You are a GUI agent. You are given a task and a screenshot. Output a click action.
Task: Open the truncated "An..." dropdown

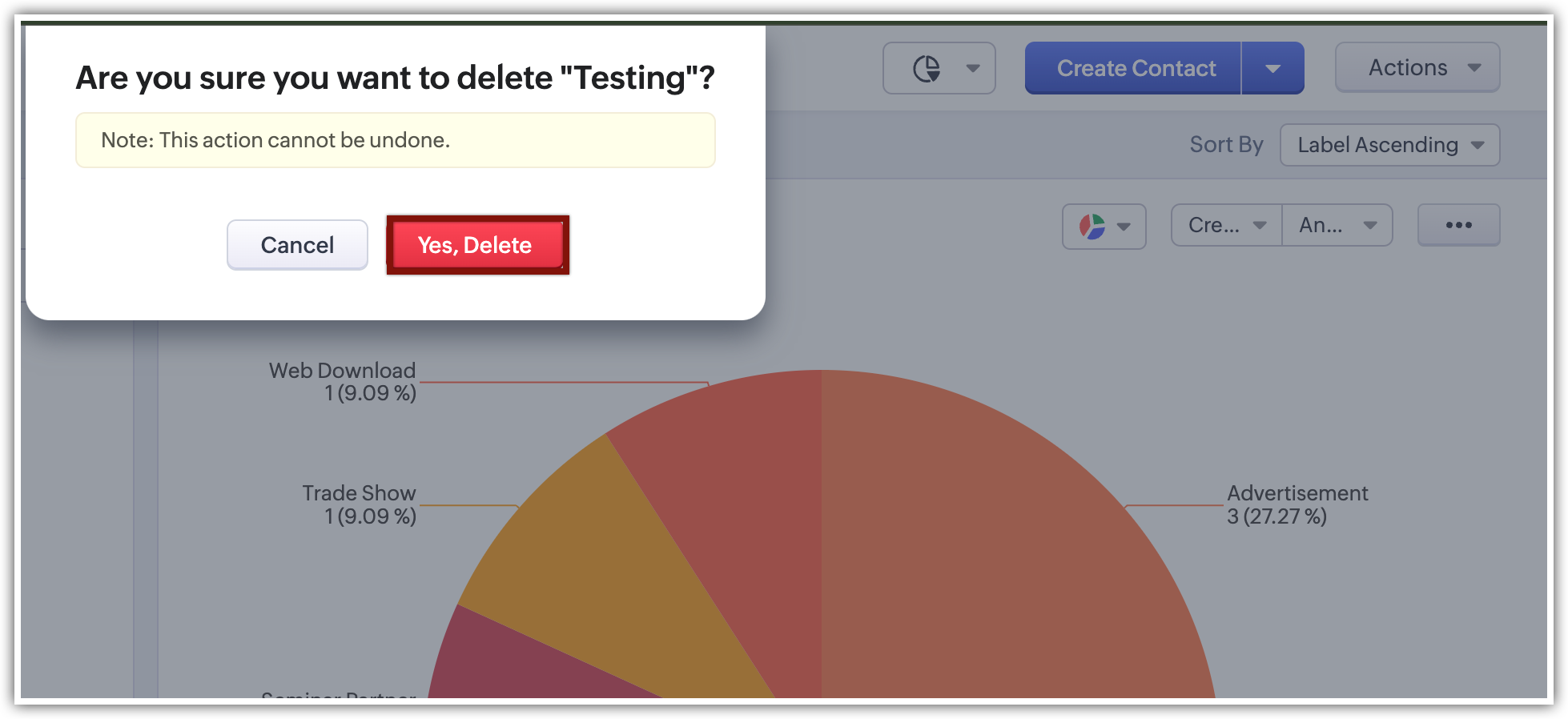(x=1337, y=226)
